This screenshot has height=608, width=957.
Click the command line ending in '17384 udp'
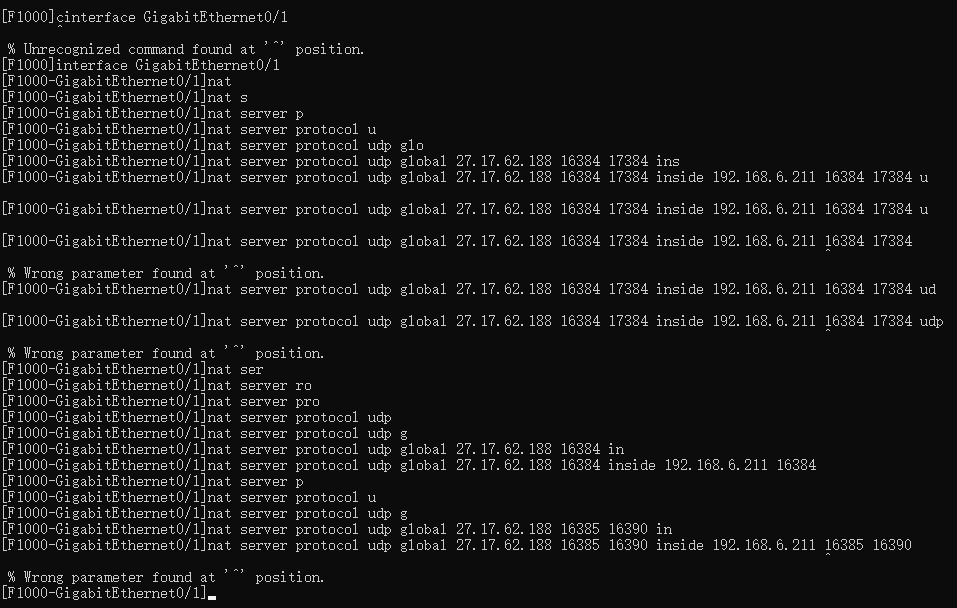pyautogui.click(x=473, y=321)
